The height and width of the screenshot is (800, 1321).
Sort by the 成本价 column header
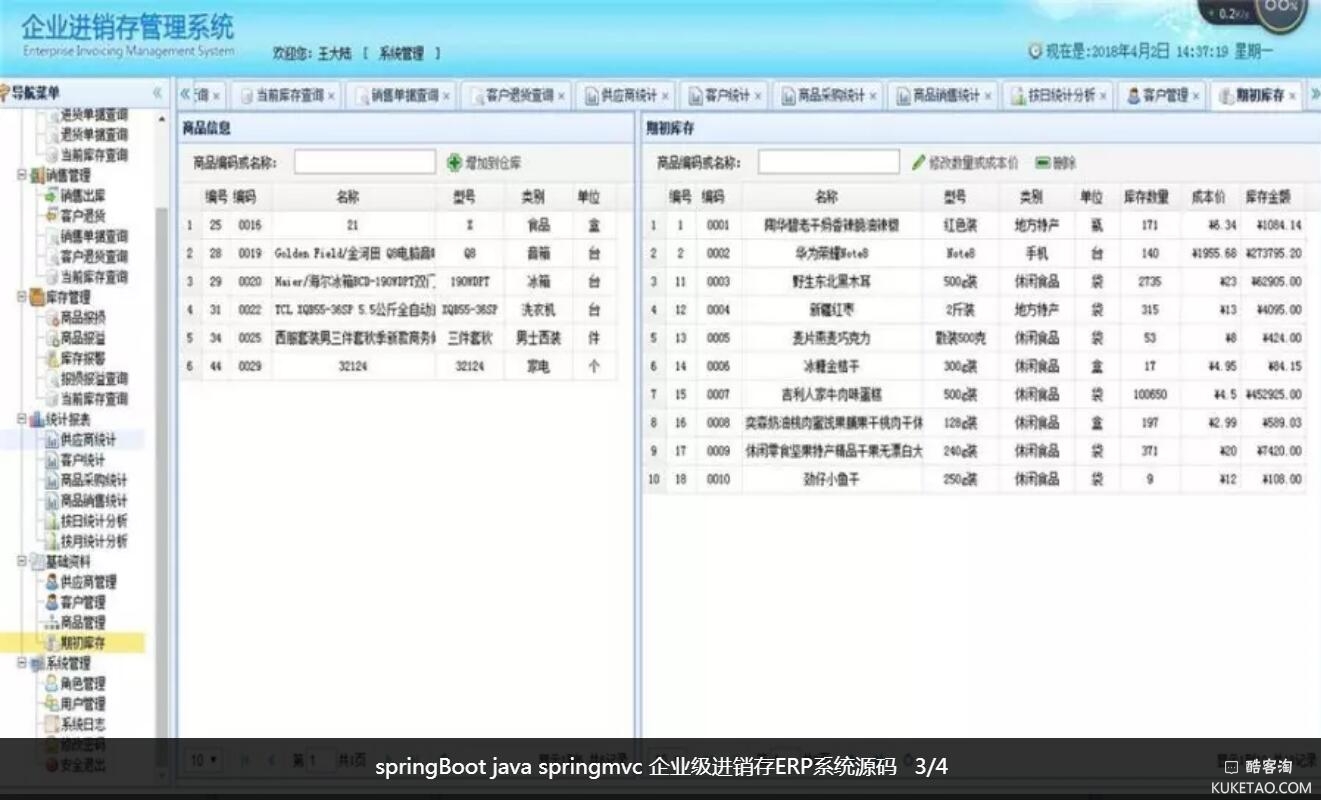[1209, 197]
